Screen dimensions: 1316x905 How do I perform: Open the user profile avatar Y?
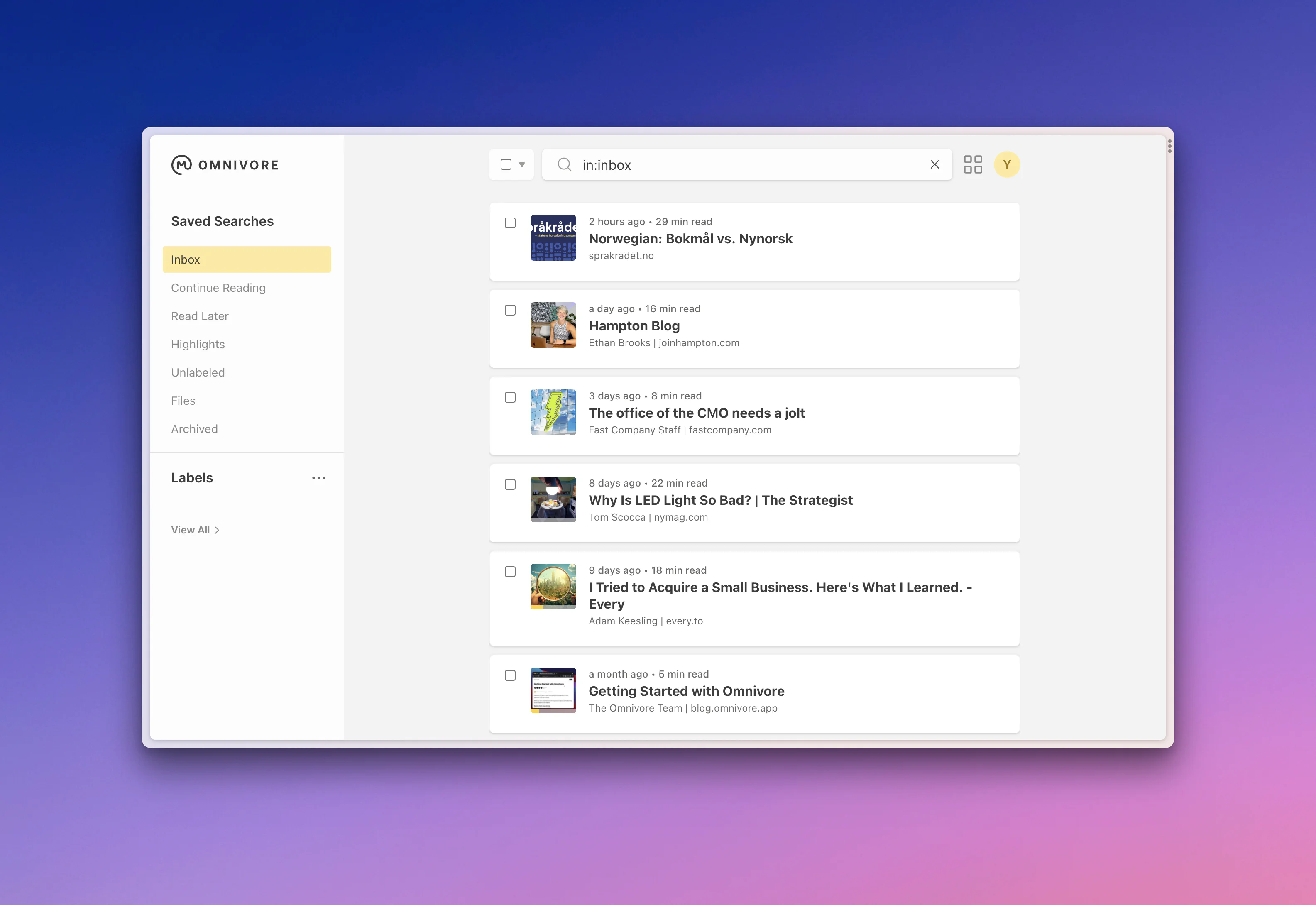[x=1006, y=164]
